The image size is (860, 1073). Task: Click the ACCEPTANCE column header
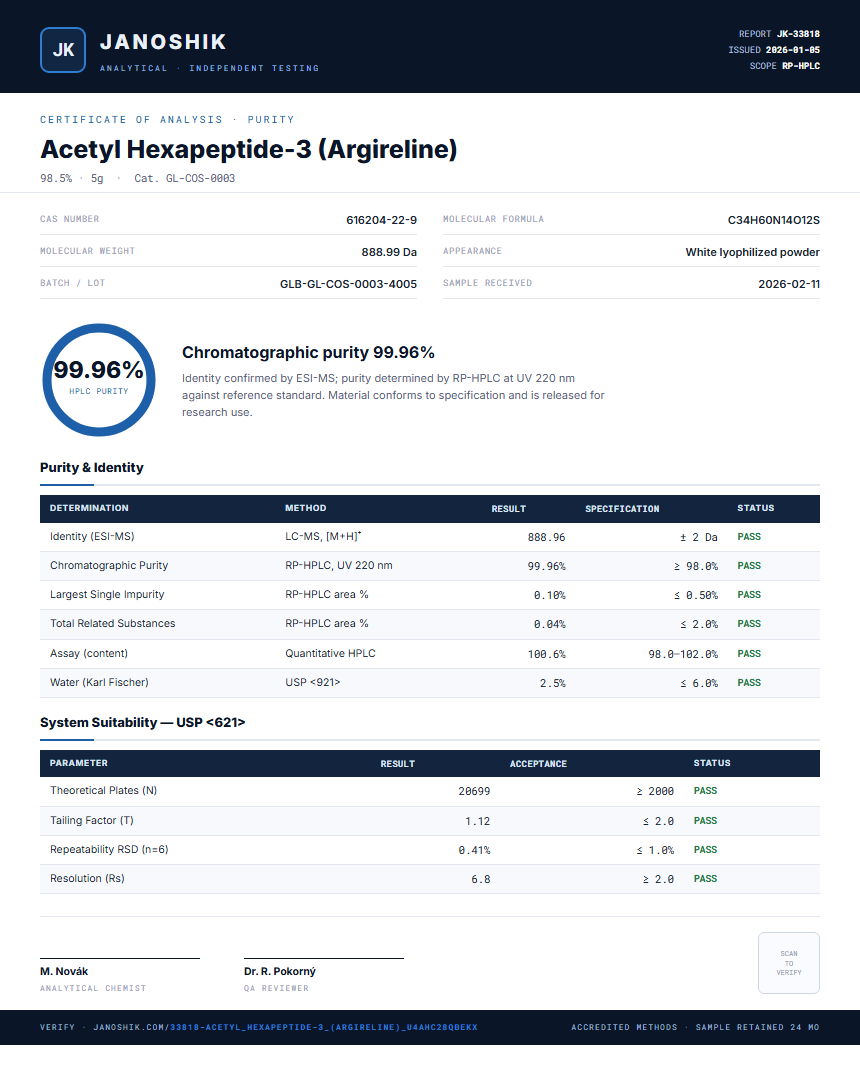point(538,764)
